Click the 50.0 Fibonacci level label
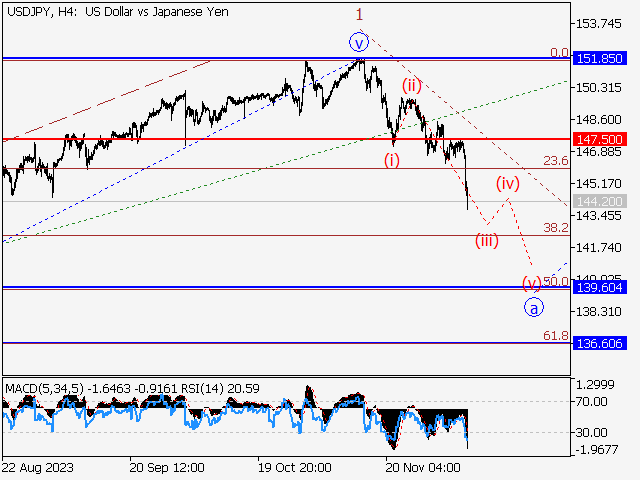Viewport: 640px width, 480px height. pyautogui.click(x=556, y=281)
